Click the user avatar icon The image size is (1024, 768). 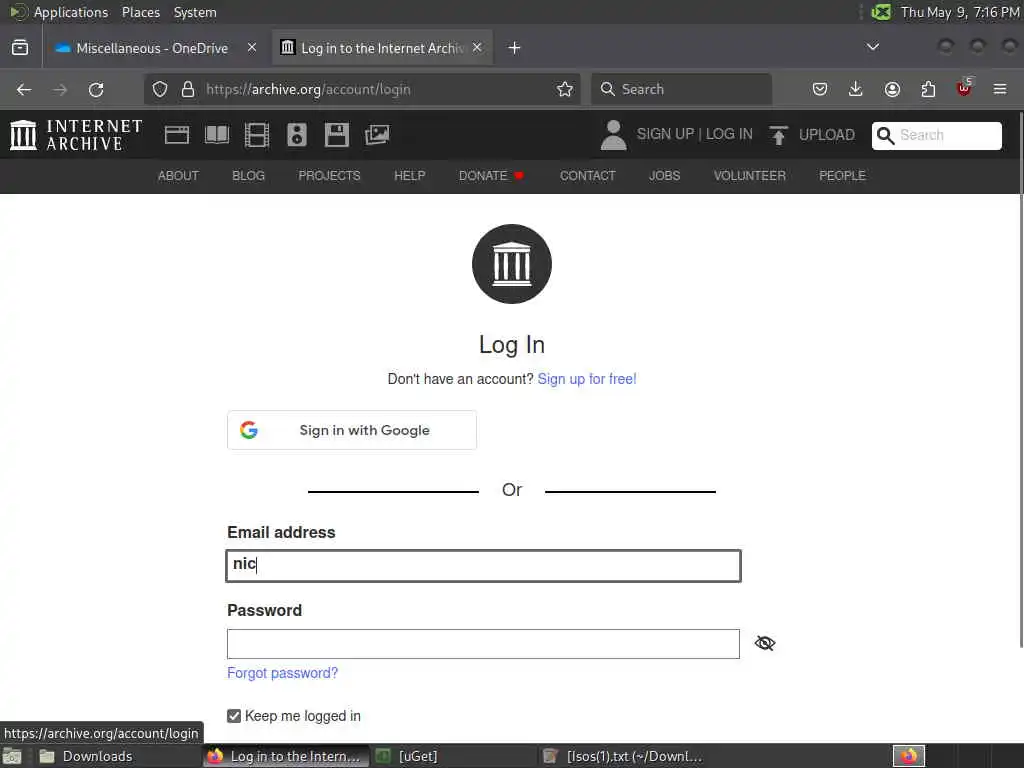tap(613, 135)
